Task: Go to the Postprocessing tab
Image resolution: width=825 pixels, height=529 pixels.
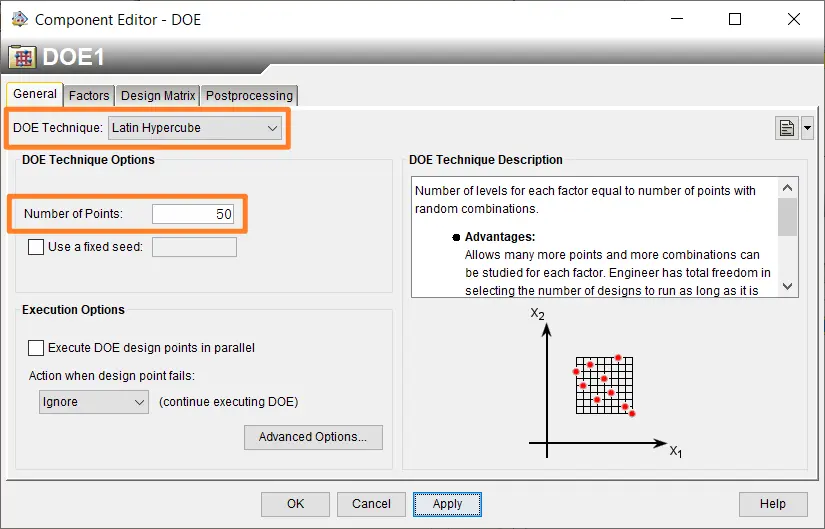Action: tap(249, 96)
